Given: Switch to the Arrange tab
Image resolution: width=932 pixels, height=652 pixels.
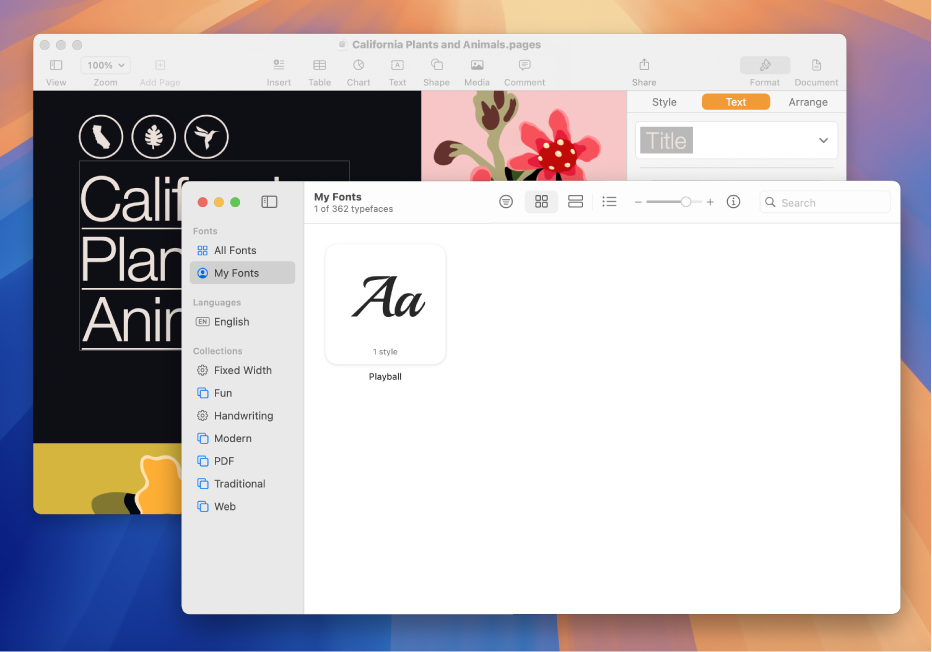Looking at the screenshot, I should click(807, 102).
